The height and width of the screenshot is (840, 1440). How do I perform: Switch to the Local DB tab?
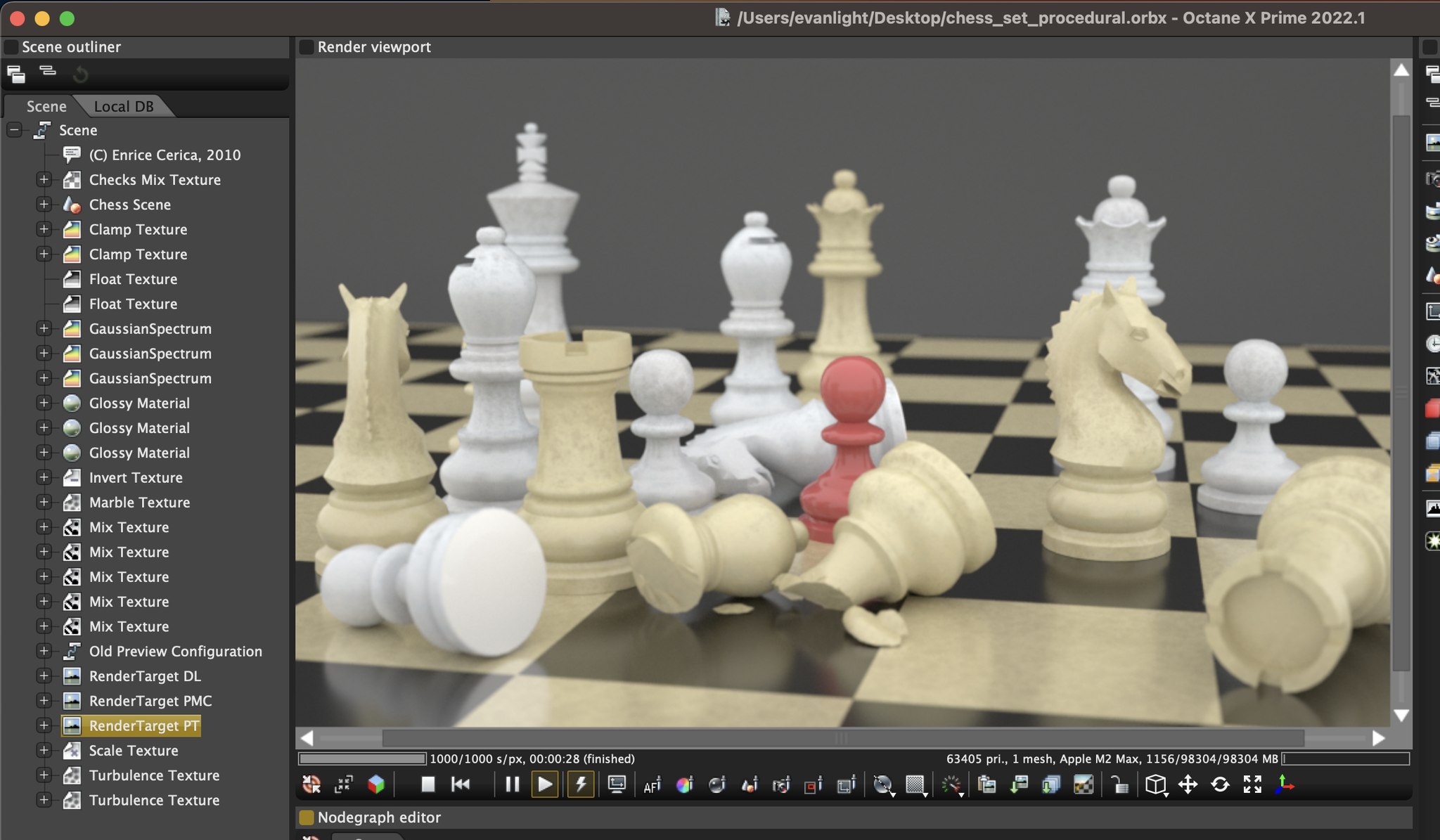click(x=124, y=106)
